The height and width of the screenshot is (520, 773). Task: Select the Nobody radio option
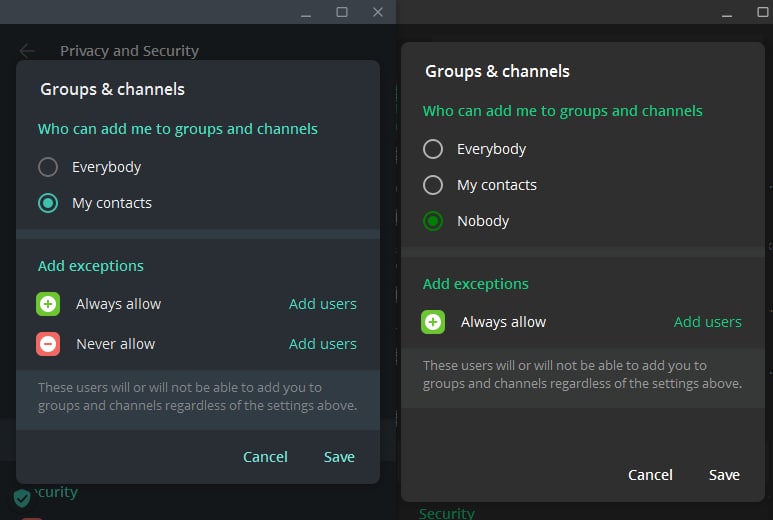(433, 221)
